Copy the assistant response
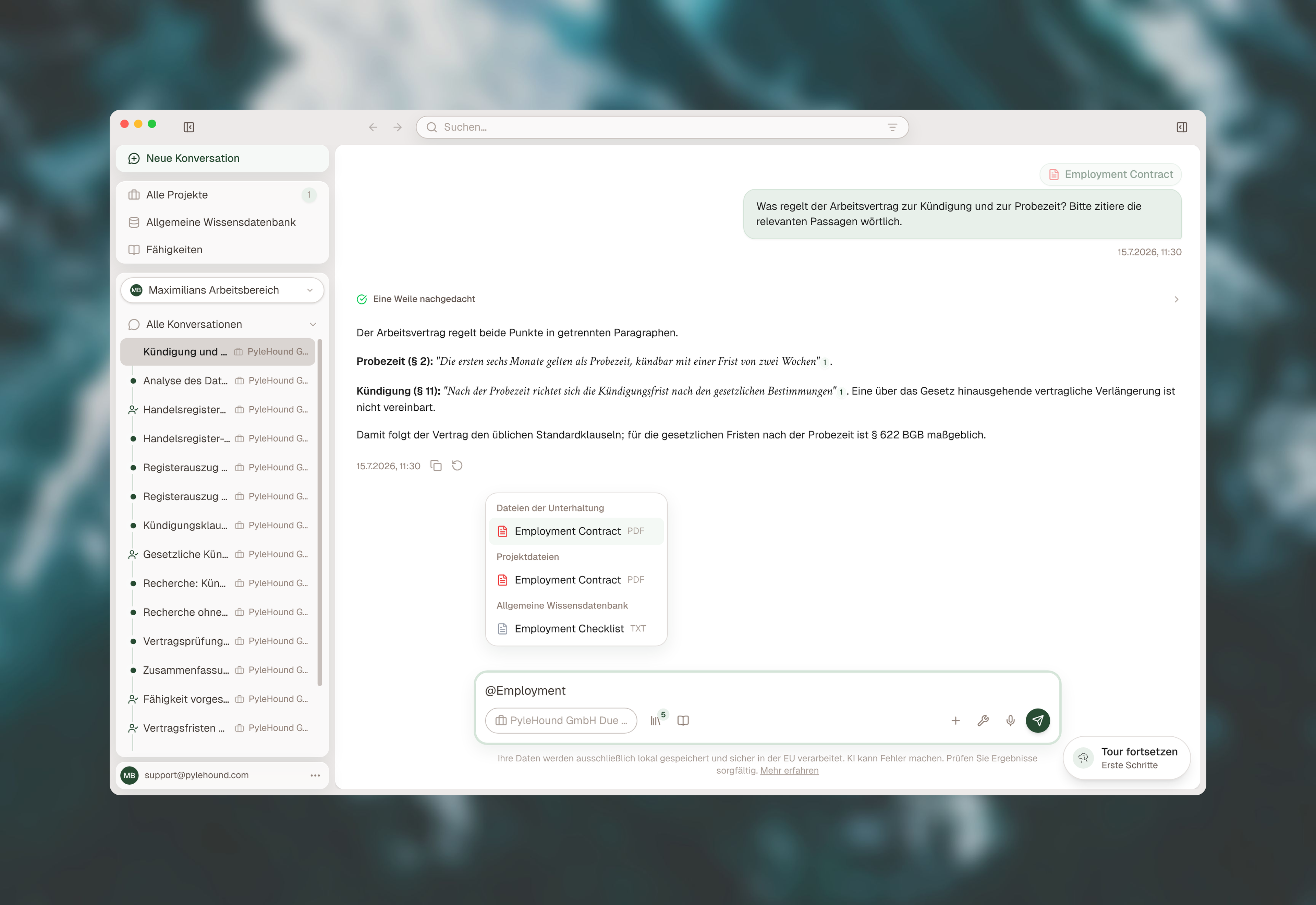The width and height of the screenshot is (1316, 905). pos(436,466)
